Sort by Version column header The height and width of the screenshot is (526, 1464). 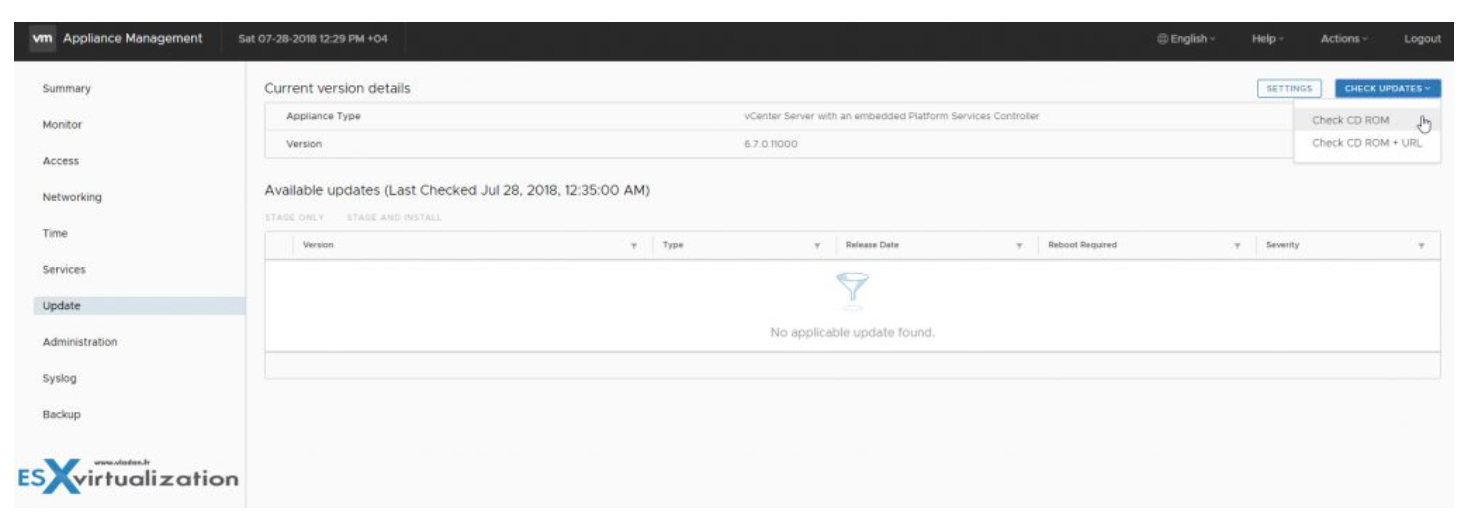point(318,246)
